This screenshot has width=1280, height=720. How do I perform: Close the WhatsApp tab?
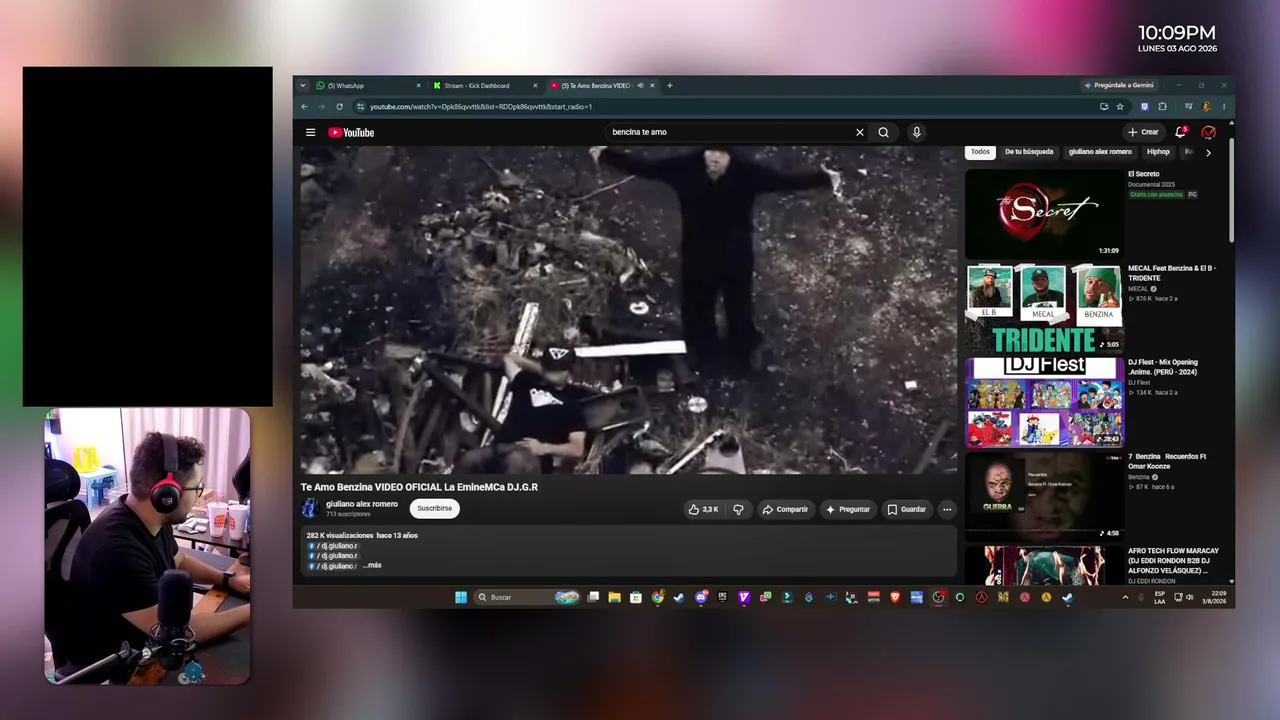[419, 86]
